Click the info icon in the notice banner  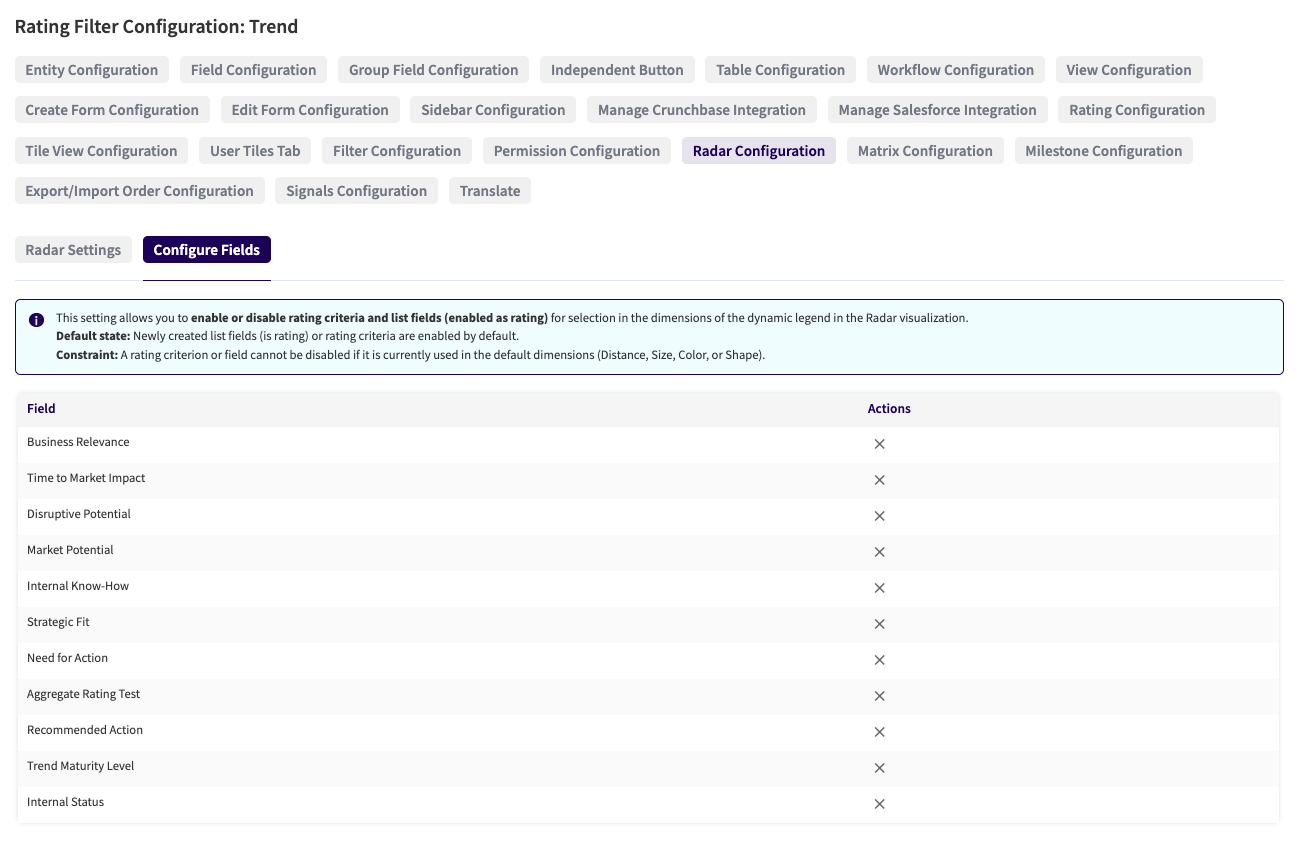click(x=37, y=319)
